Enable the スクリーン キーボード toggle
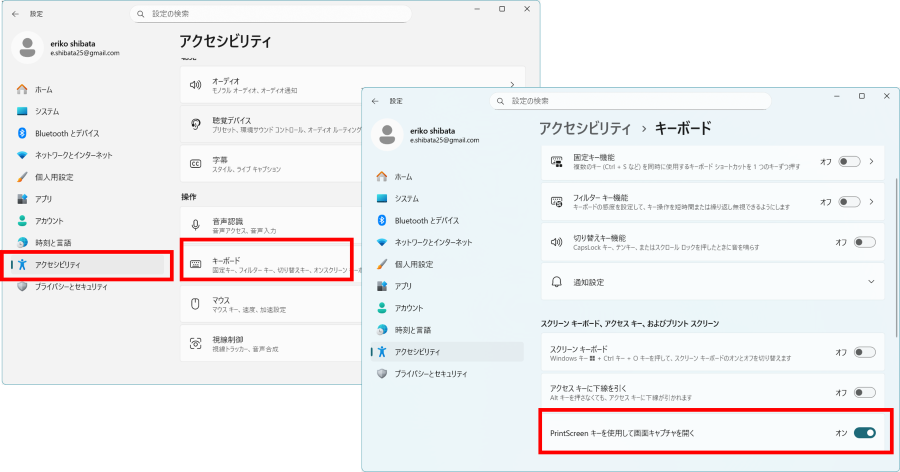Screen dimensions: 900x472 [864, 353]
